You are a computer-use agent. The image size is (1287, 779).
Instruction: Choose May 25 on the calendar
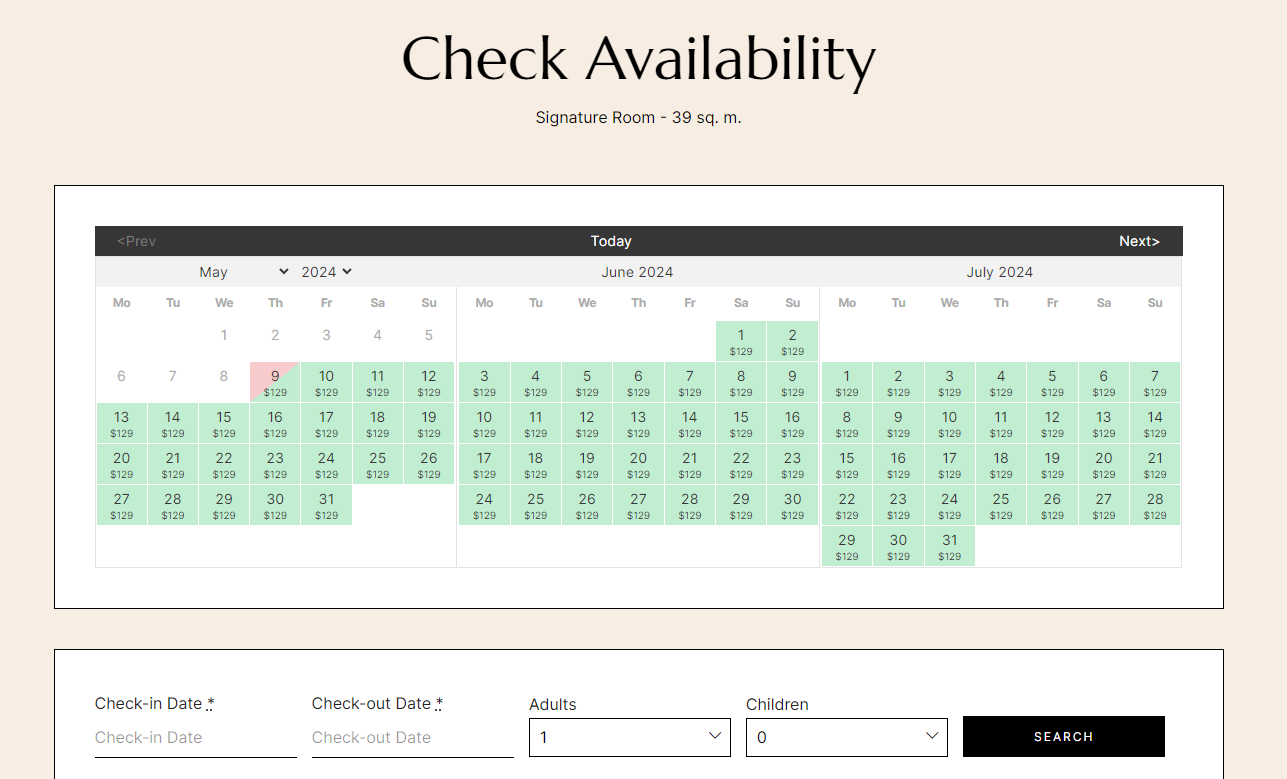click(377, 464)
